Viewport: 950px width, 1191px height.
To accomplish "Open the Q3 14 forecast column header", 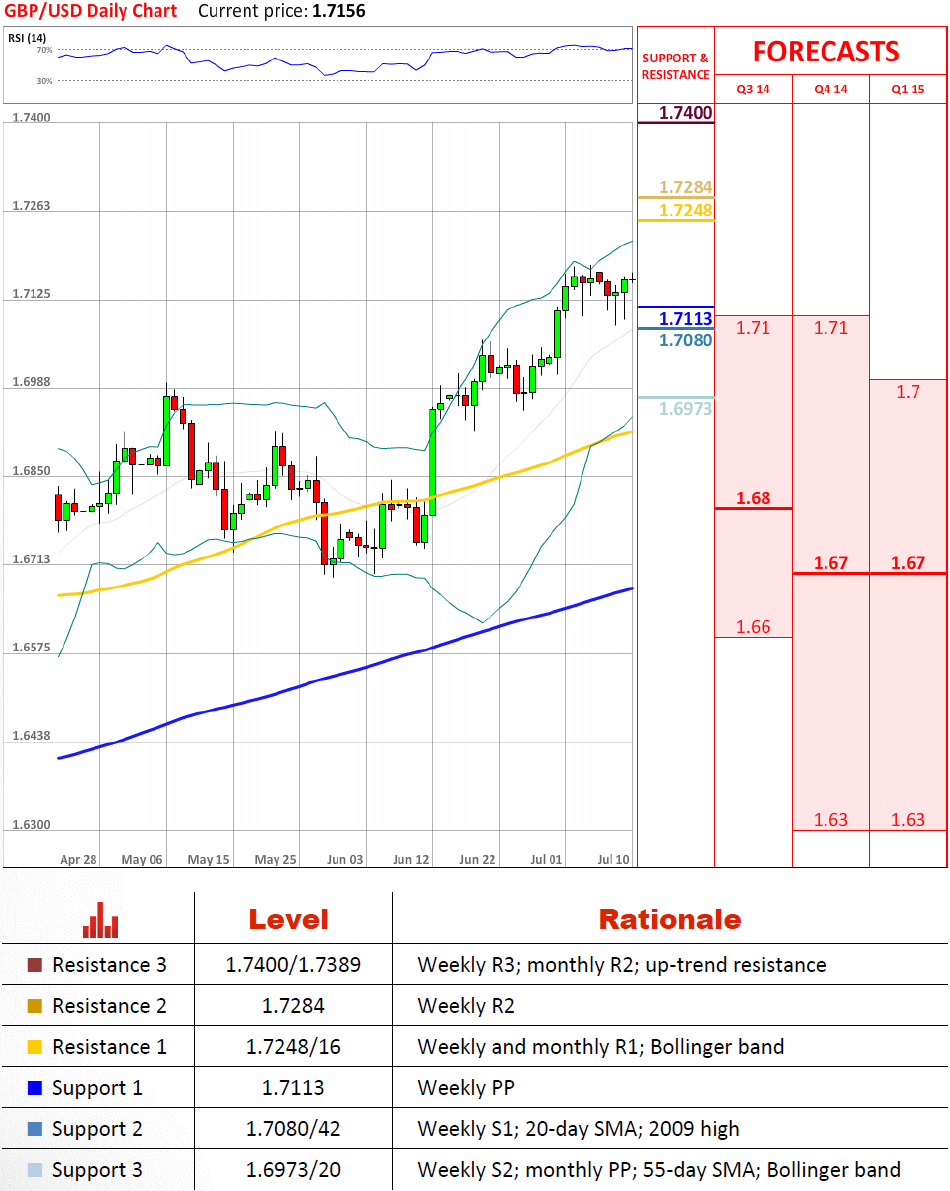I will pos(753,90).
